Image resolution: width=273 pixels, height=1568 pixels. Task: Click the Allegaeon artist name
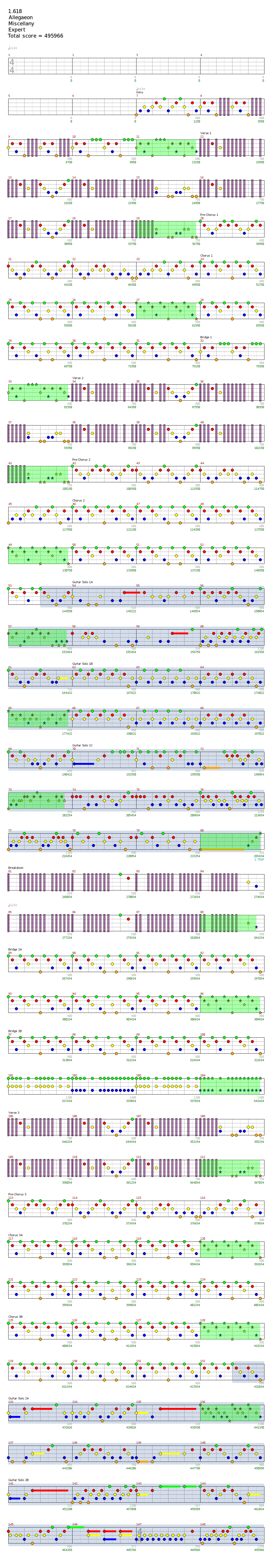click(21, 18)
